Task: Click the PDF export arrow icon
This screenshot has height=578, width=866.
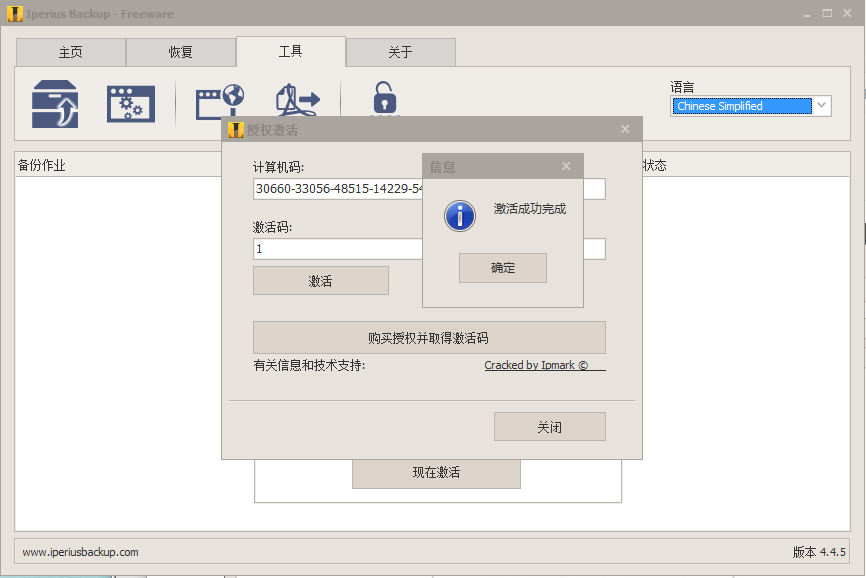Action: [x=297, y=100]
